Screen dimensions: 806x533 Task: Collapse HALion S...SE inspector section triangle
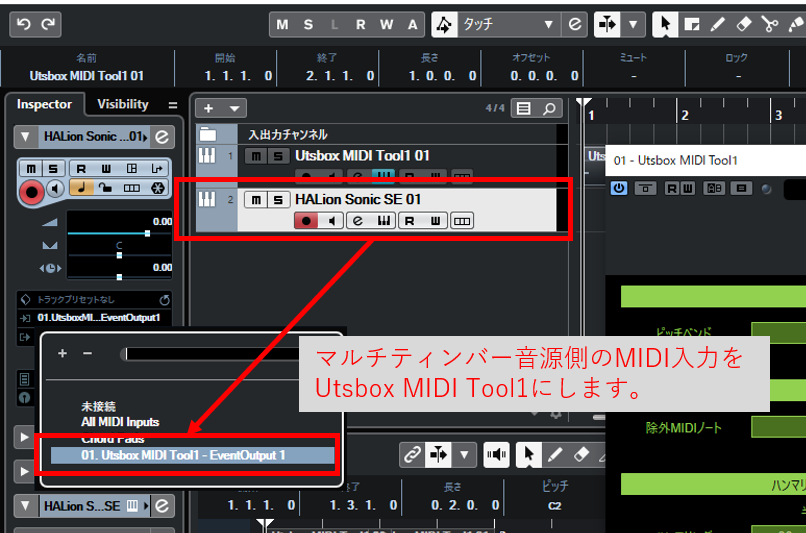[x=25, y=506]
